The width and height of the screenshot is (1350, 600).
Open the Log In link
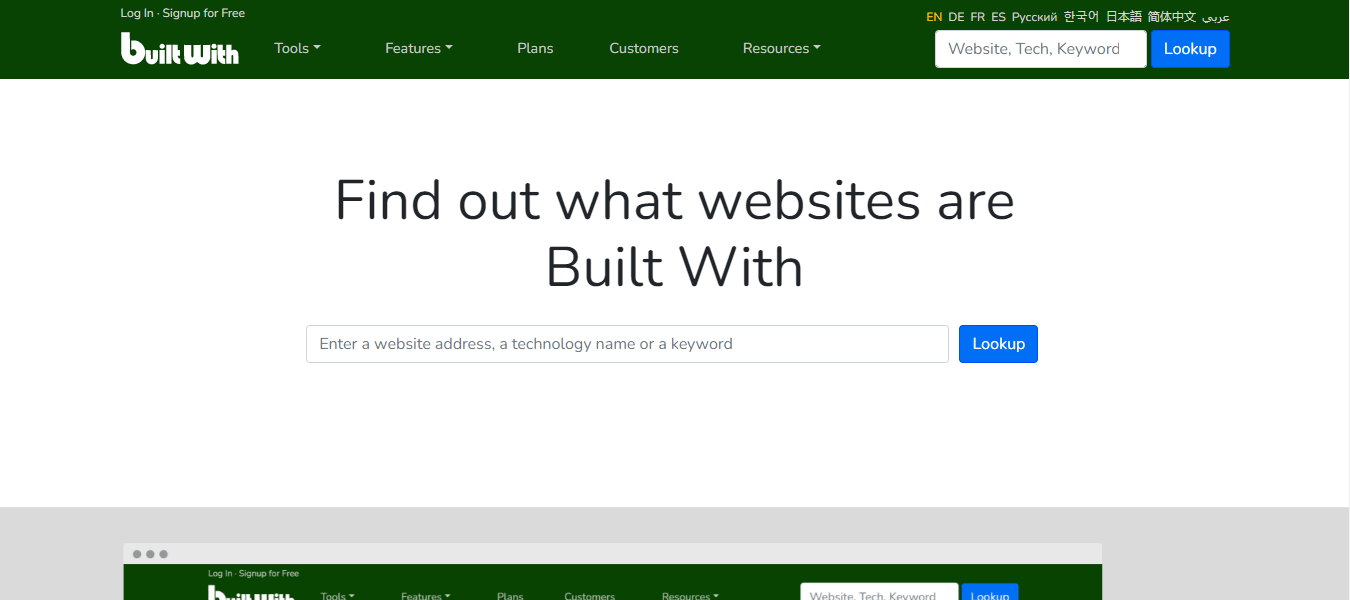pos(136,13)
